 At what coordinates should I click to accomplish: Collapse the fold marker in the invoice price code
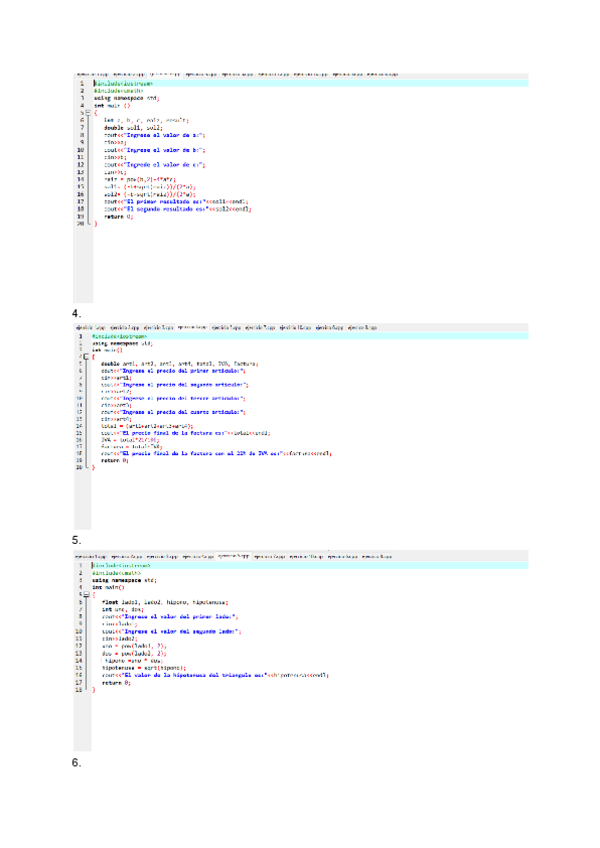coord(87,356)
